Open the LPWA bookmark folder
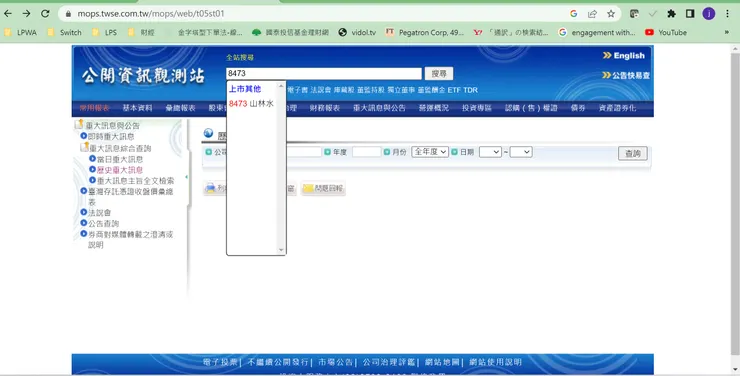740x376 pixels. tap(20, 33)
